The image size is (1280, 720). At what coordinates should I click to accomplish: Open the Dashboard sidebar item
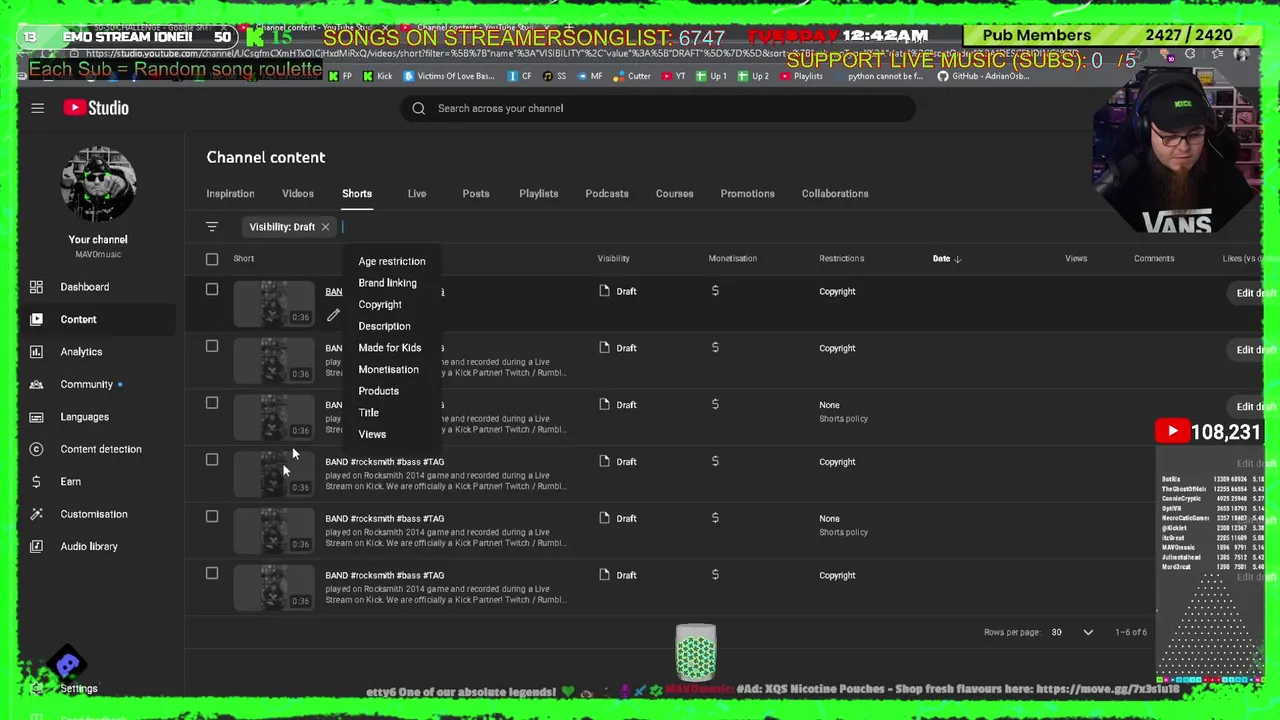[x=84, y=287]
